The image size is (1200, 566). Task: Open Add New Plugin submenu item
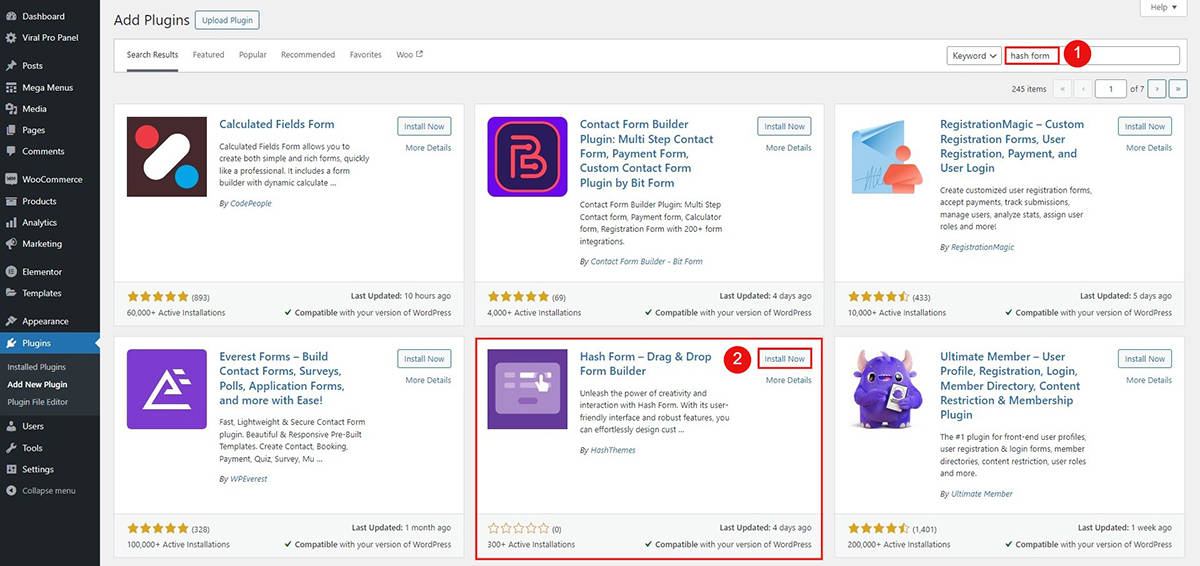[38, 385]
